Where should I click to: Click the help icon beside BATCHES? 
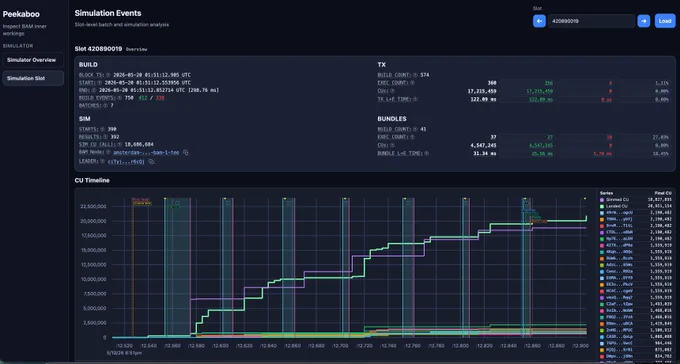(106, 105)
